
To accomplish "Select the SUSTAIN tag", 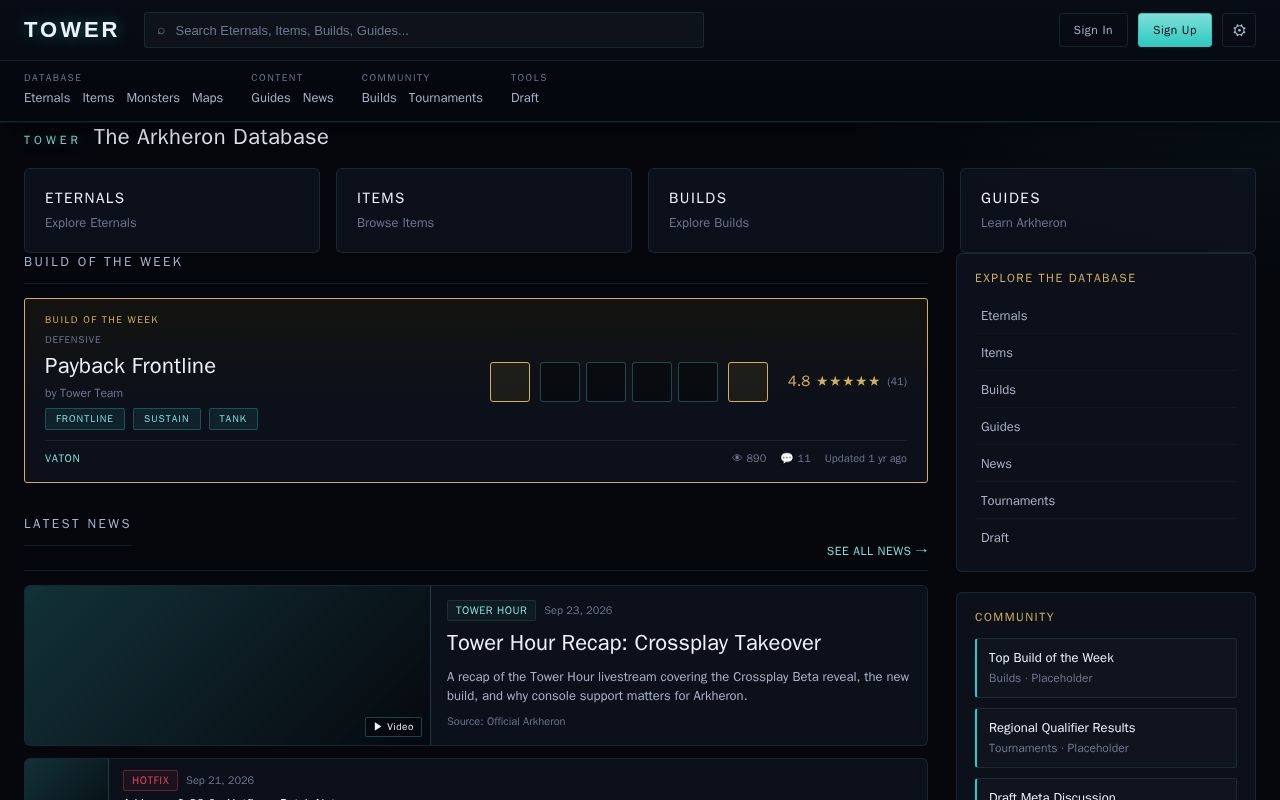I will (167, 419).
